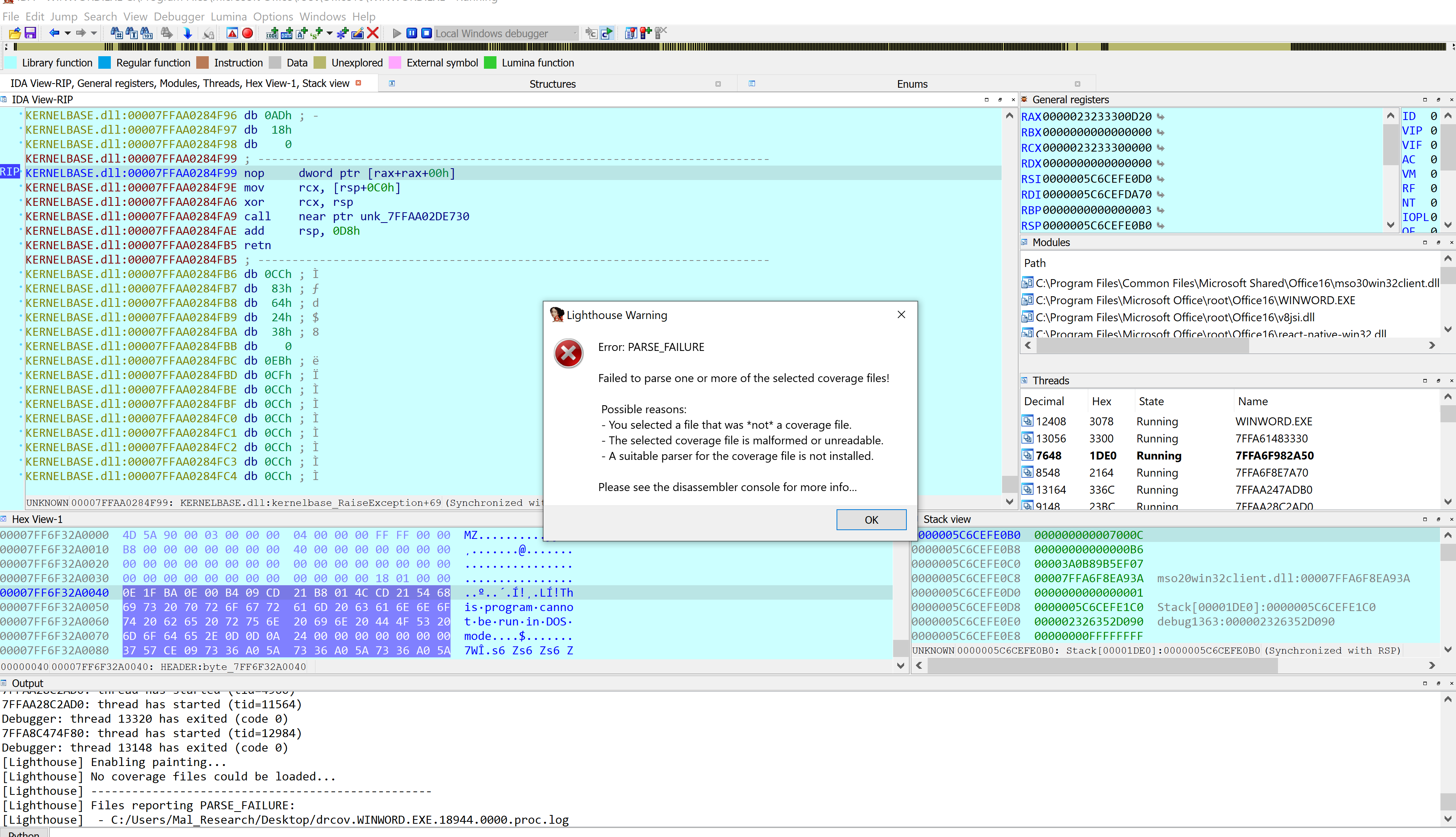Click the Save database floppy icon
This screenshot has width=1456, height=837.
point(30,33)
